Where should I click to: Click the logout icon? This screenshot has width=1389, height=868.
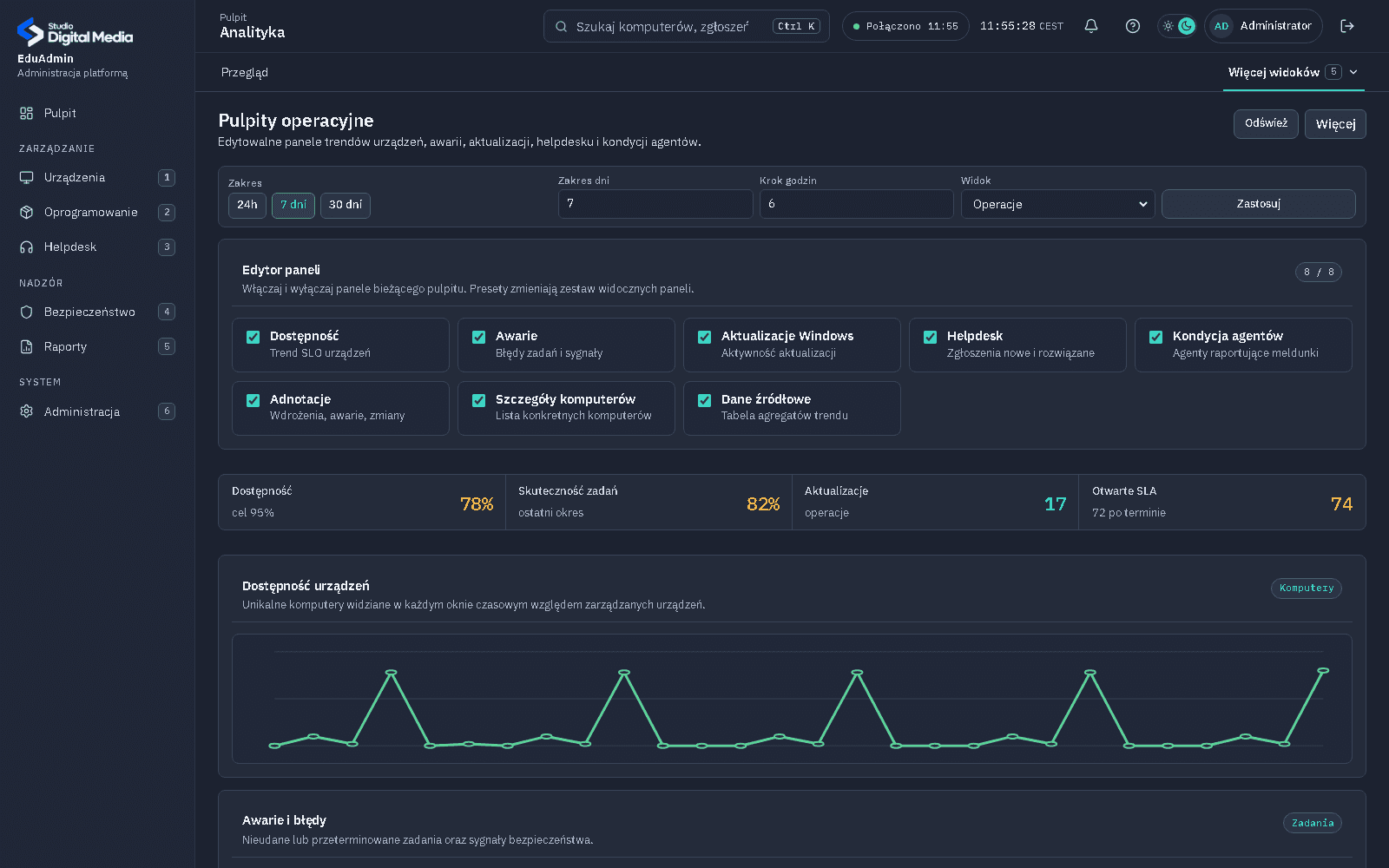click(x=1347, y=26)
